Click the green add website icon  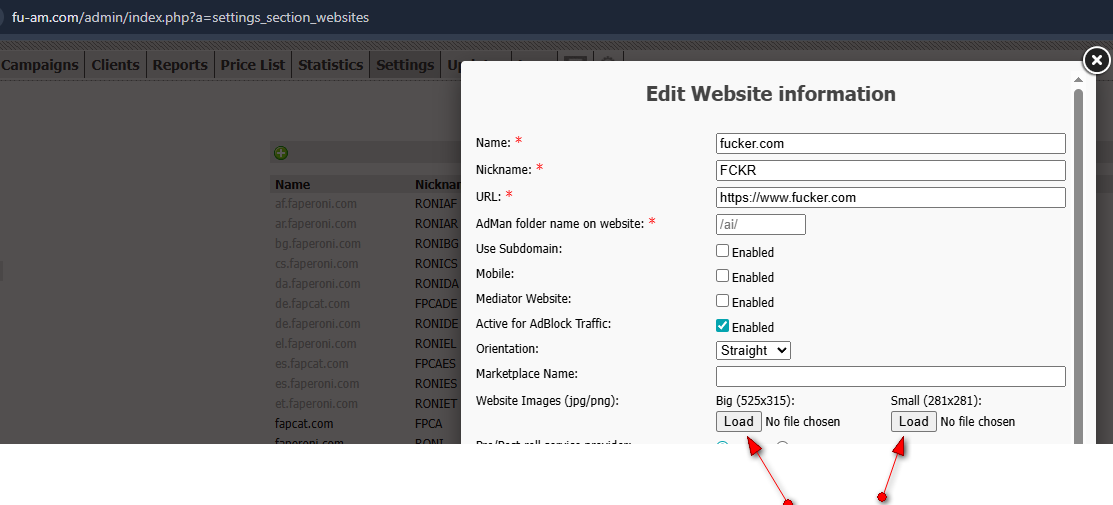(281, 153)
